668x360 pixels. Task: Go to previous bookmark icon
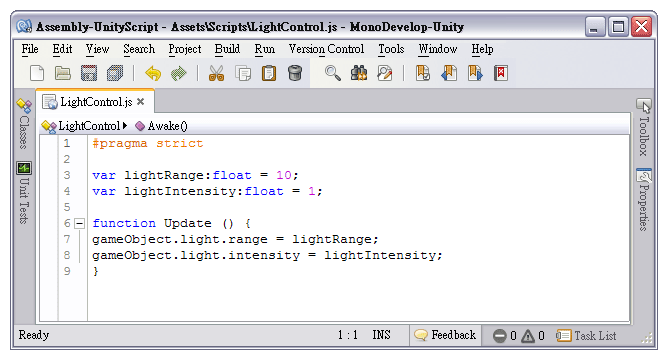click(449, 73)
